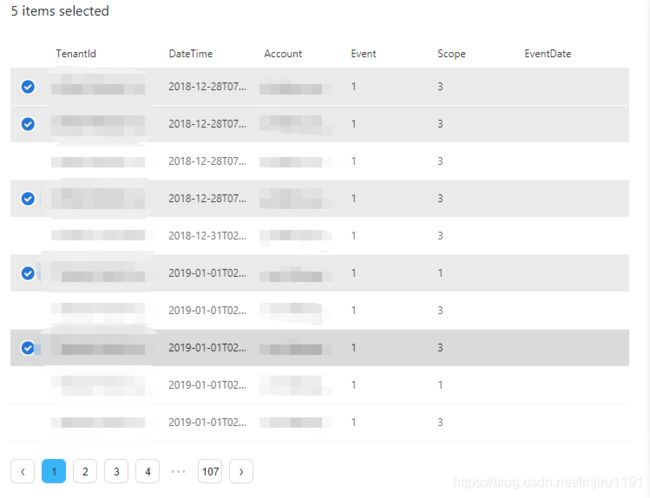Select page 2 in pagination
This screenshot has width=650, height=498.
tap(85, 471)
